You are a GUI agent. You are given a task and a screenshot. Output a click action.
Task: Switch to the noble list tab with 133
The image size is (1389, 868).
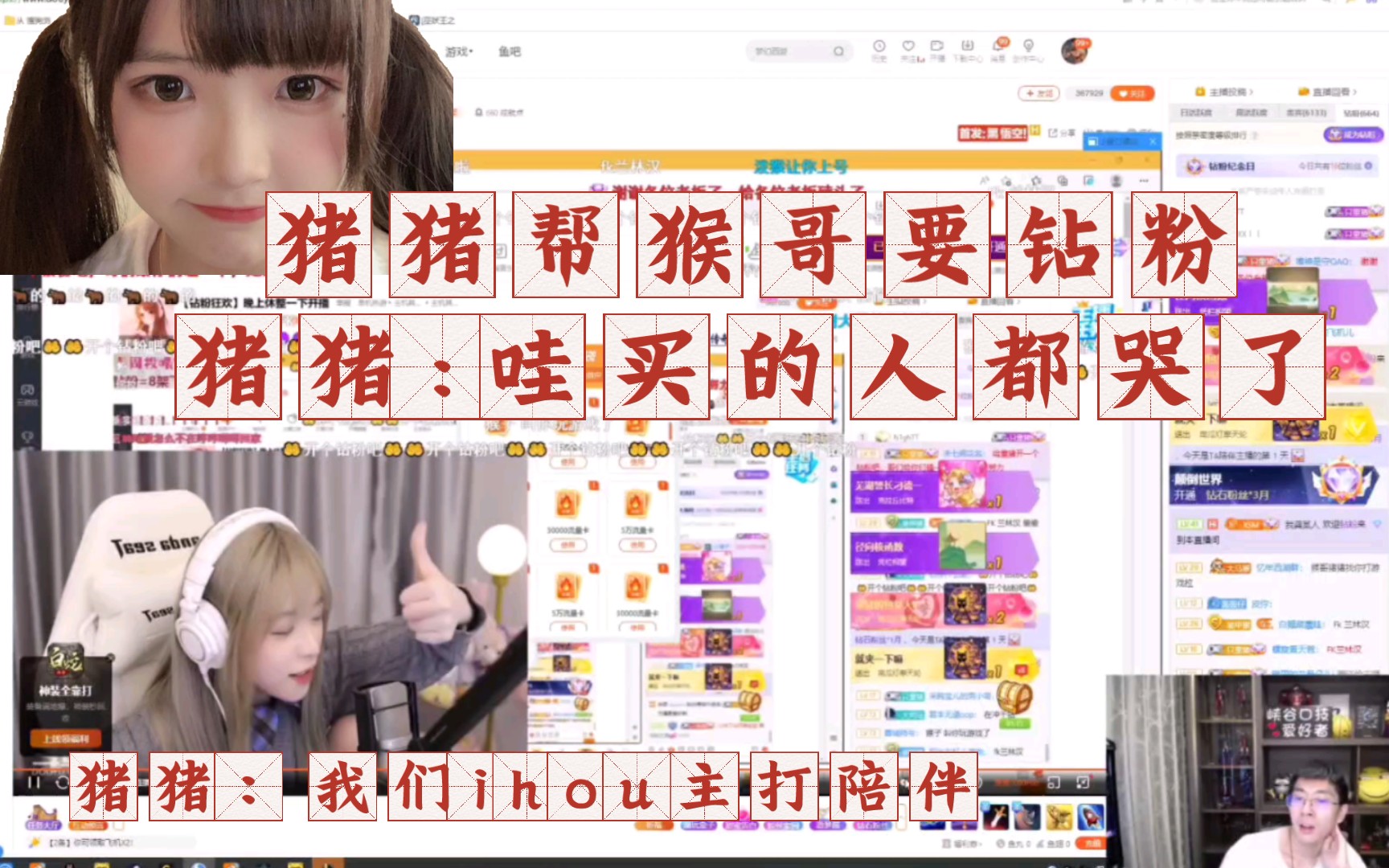click(1306, 113)
